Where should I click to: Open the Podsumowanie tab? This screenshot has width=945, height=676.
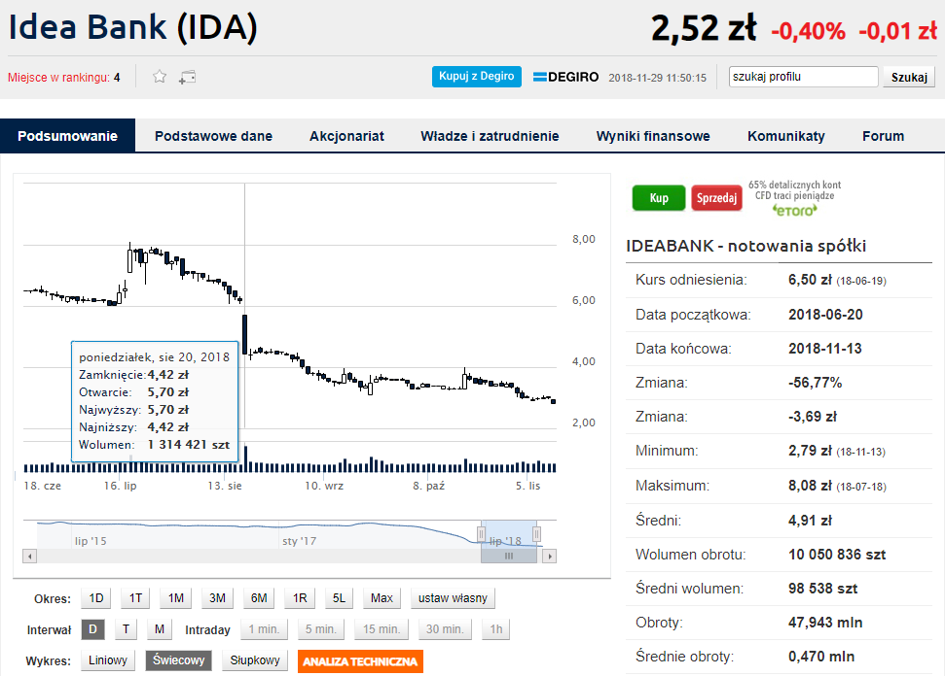coord(68,136)
